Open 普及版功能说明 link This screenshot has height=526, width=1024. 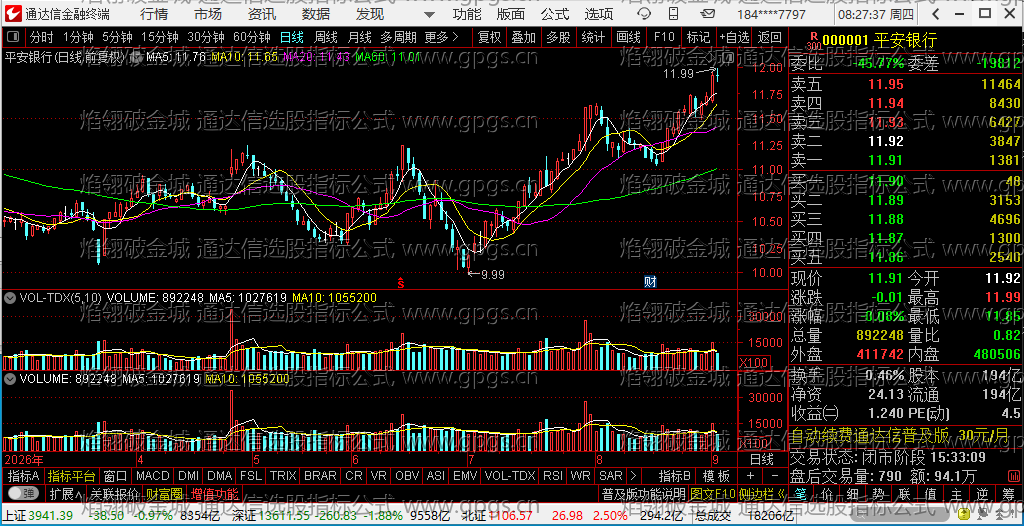(x=643, y=493)
